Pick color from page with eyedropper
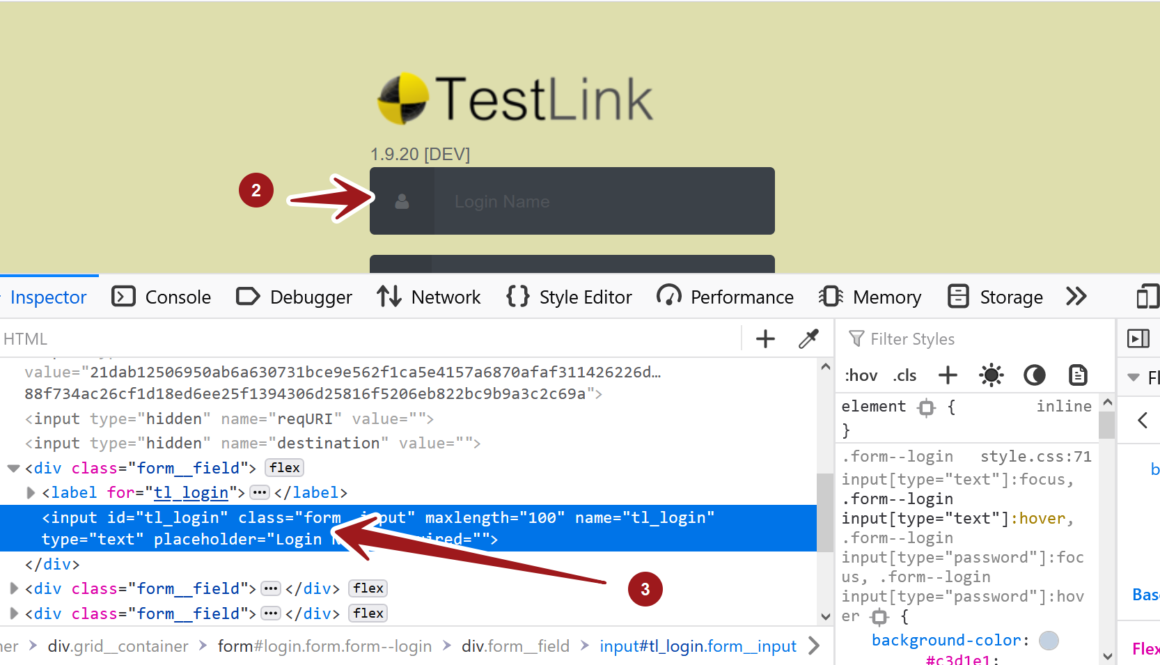 [x=809, y=339]
